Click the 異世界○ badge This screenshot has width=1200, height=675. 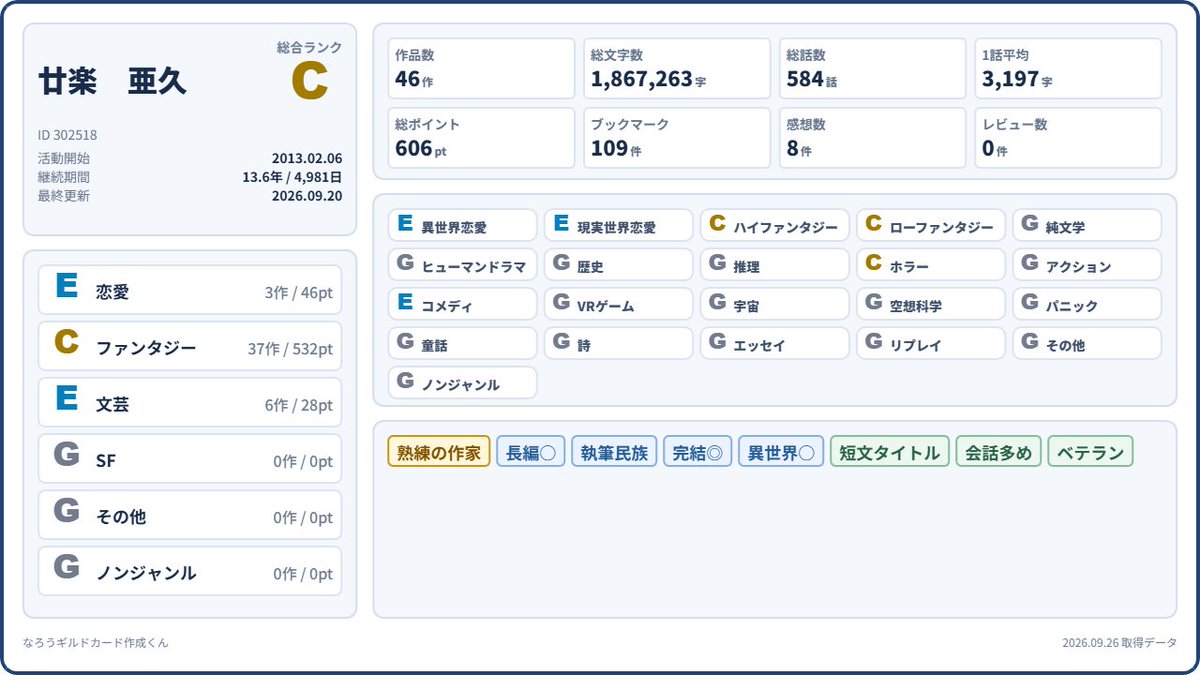click(x=781, y=452)
